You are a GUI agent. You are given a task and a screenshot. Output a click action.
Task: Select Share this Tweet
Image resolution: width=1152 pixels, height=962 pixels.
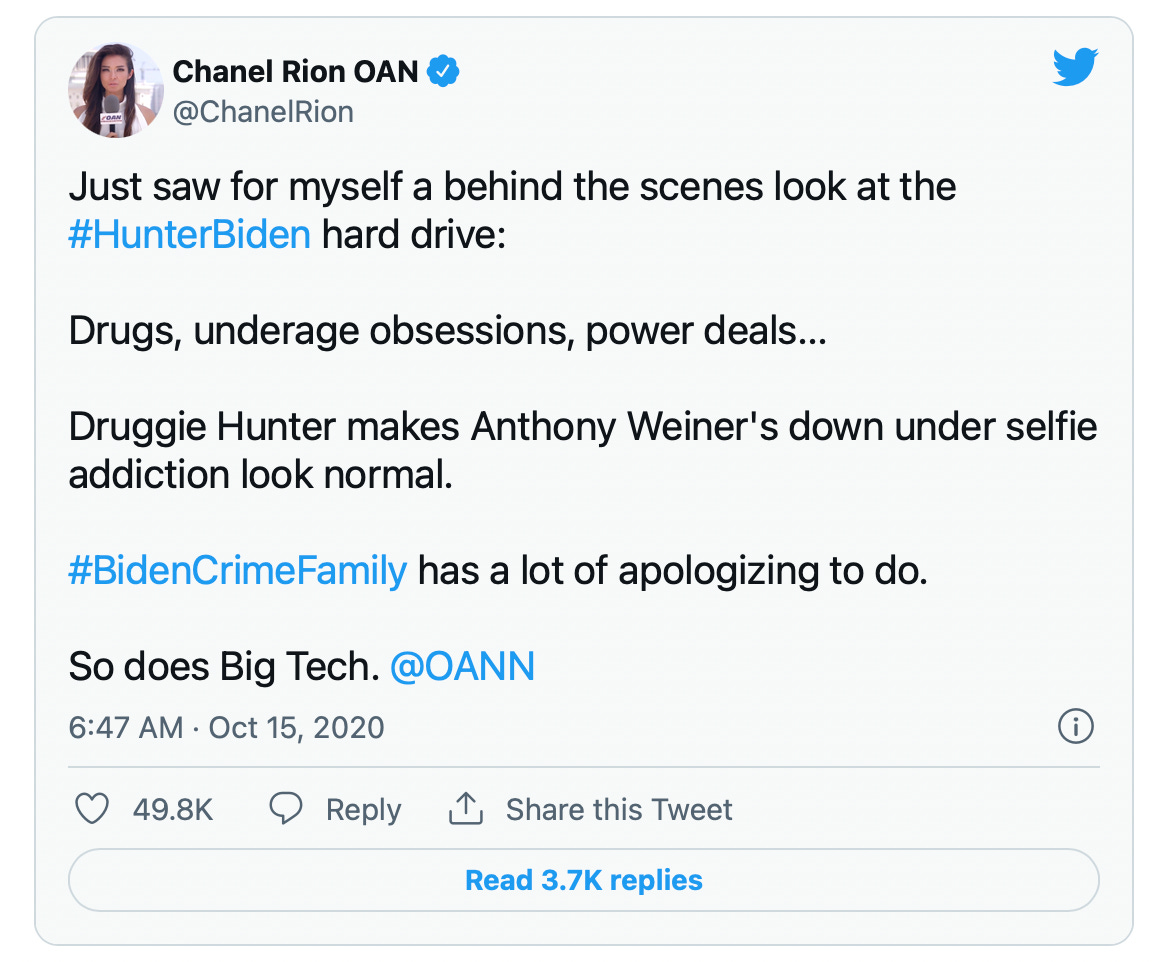619,809
